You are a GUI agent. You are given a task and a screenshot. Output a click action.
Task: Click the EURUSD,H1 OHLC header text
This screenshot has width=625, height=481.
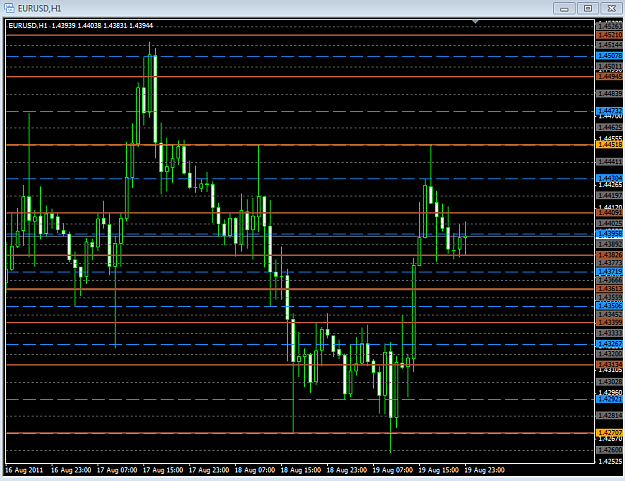pos(81,26)
